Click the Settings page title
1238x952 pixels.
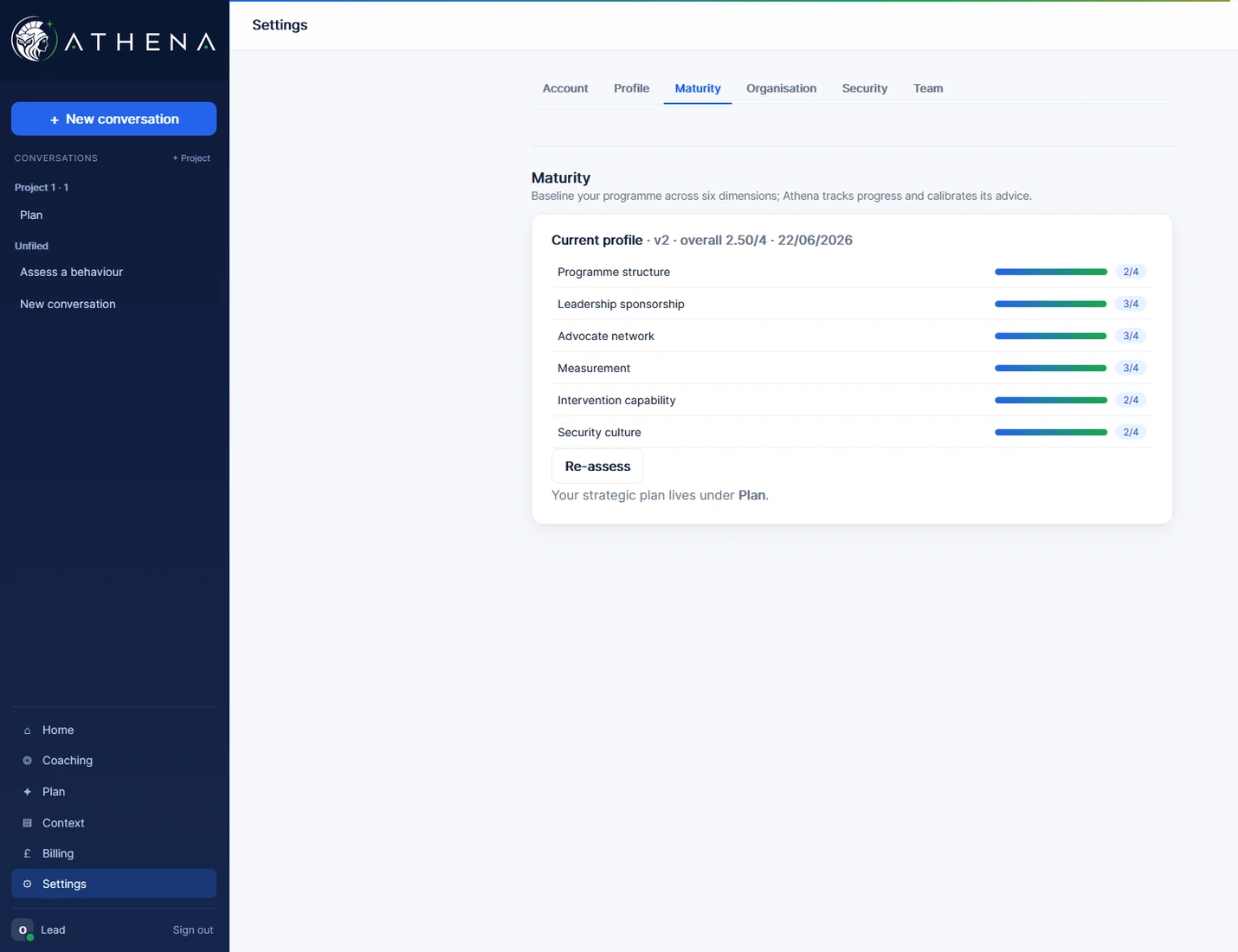pos(280,25)
